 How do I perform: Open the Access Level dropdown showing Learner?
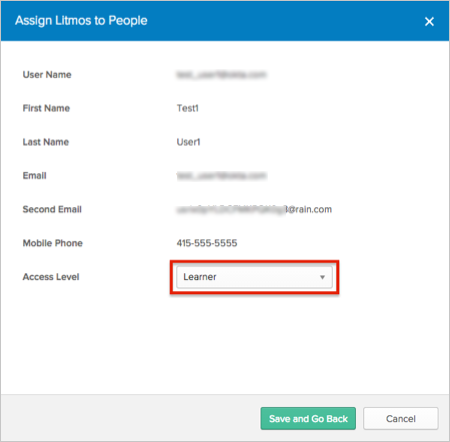pos(254,277)
